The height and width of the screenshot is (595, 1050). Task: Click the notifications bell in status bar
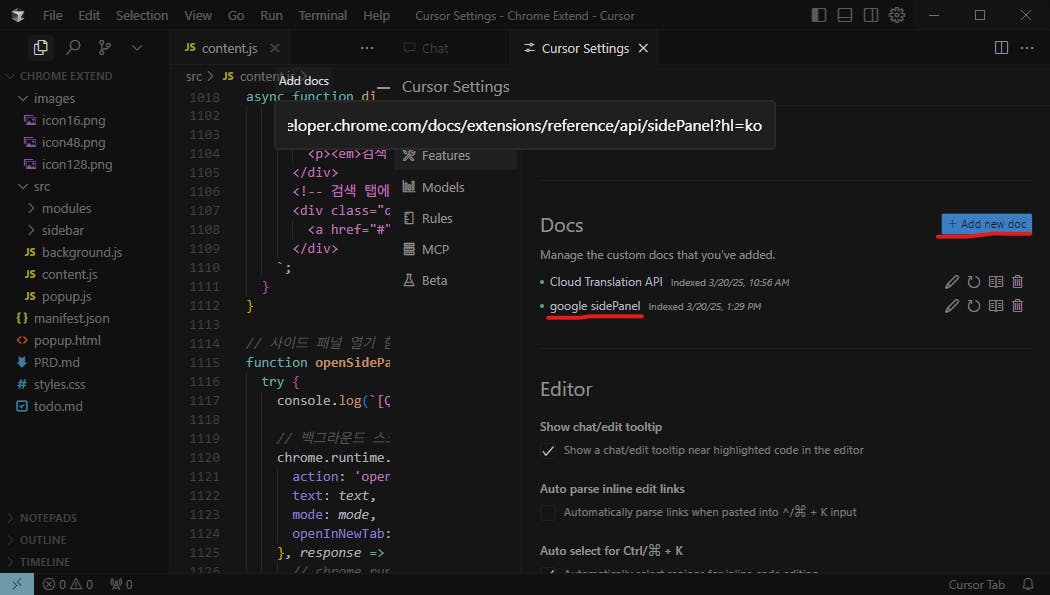[1028, 584]
